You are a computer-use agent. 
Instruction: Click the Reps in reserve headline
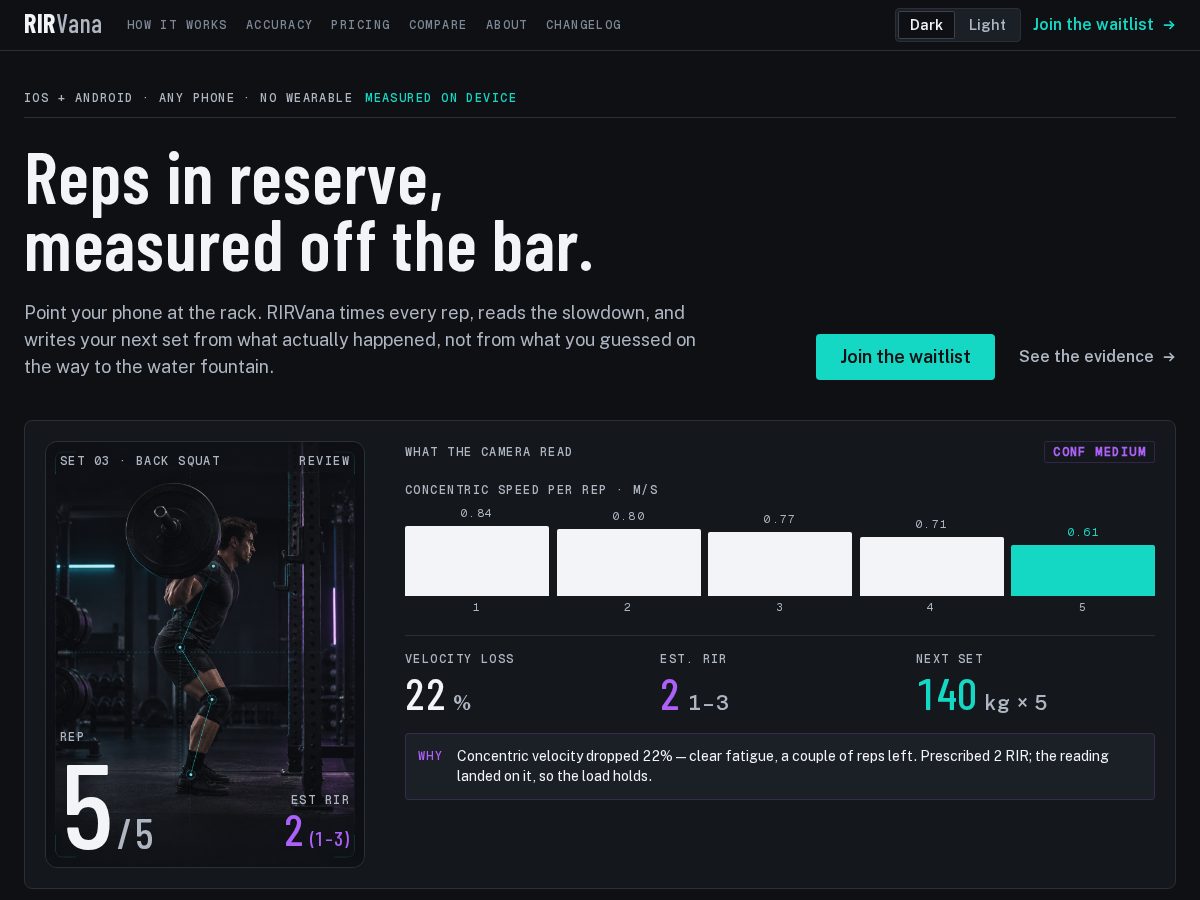click(309, 213)
